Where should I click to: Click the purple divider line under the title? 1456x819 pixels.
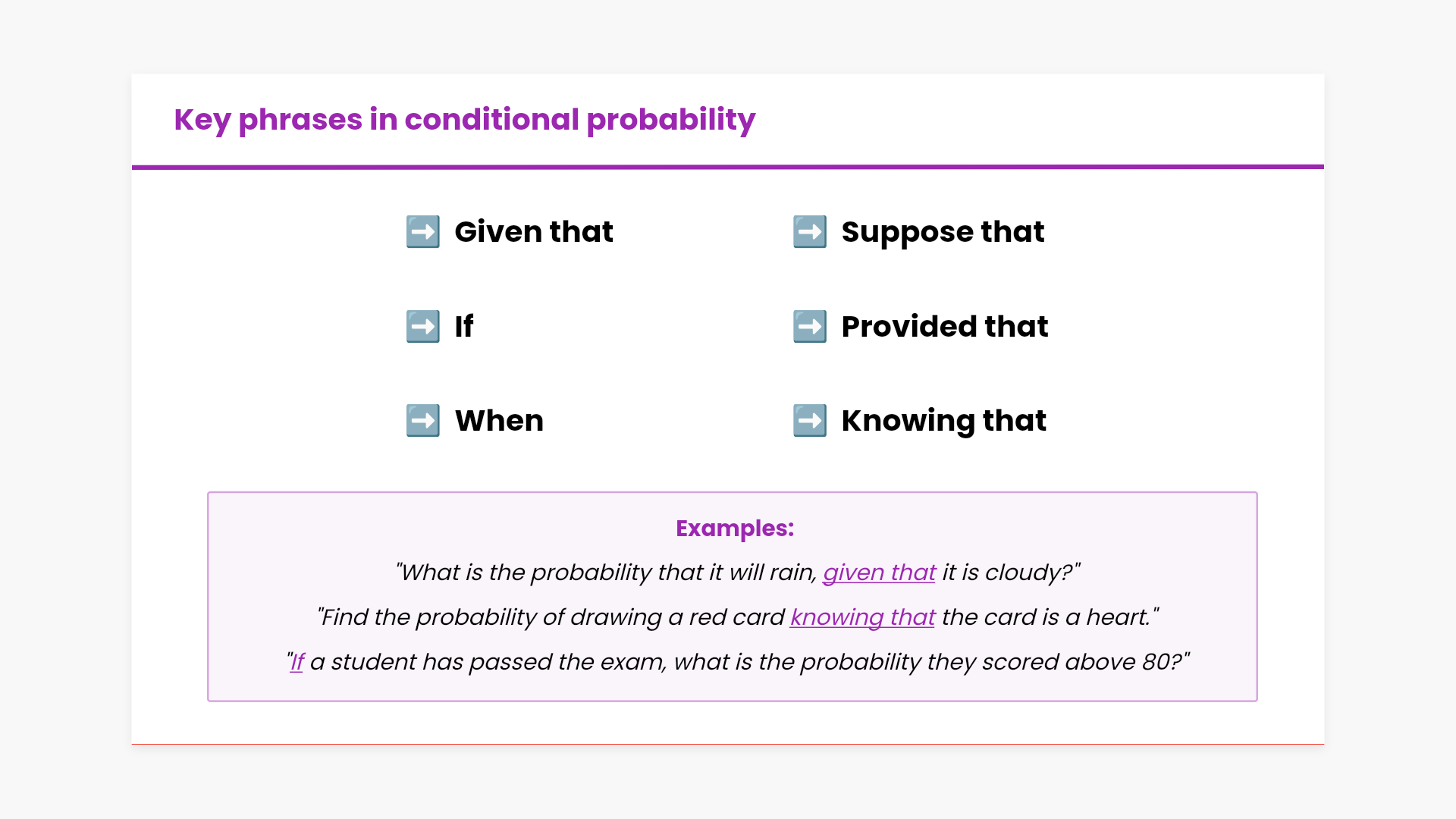tap(728, 167)
